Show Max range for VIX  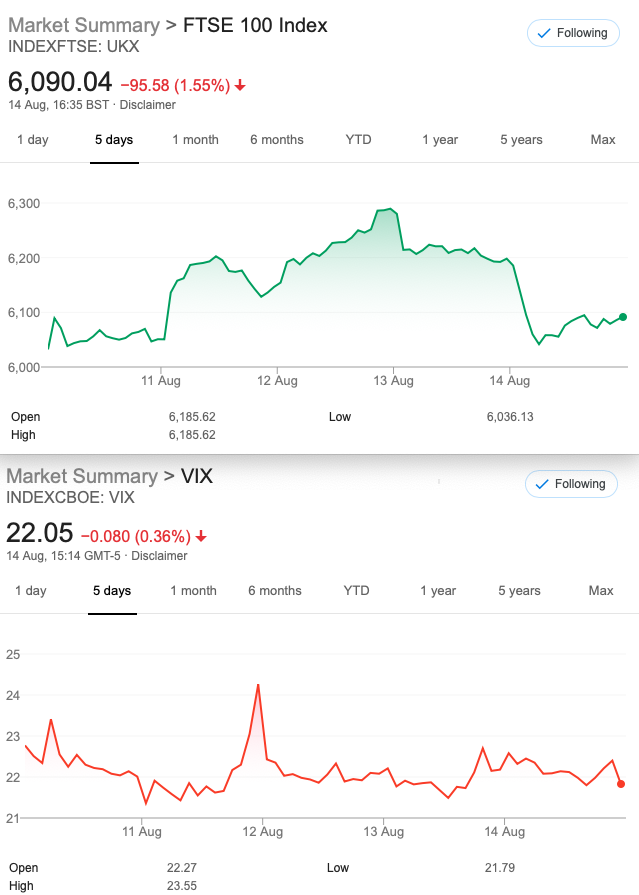601,591
